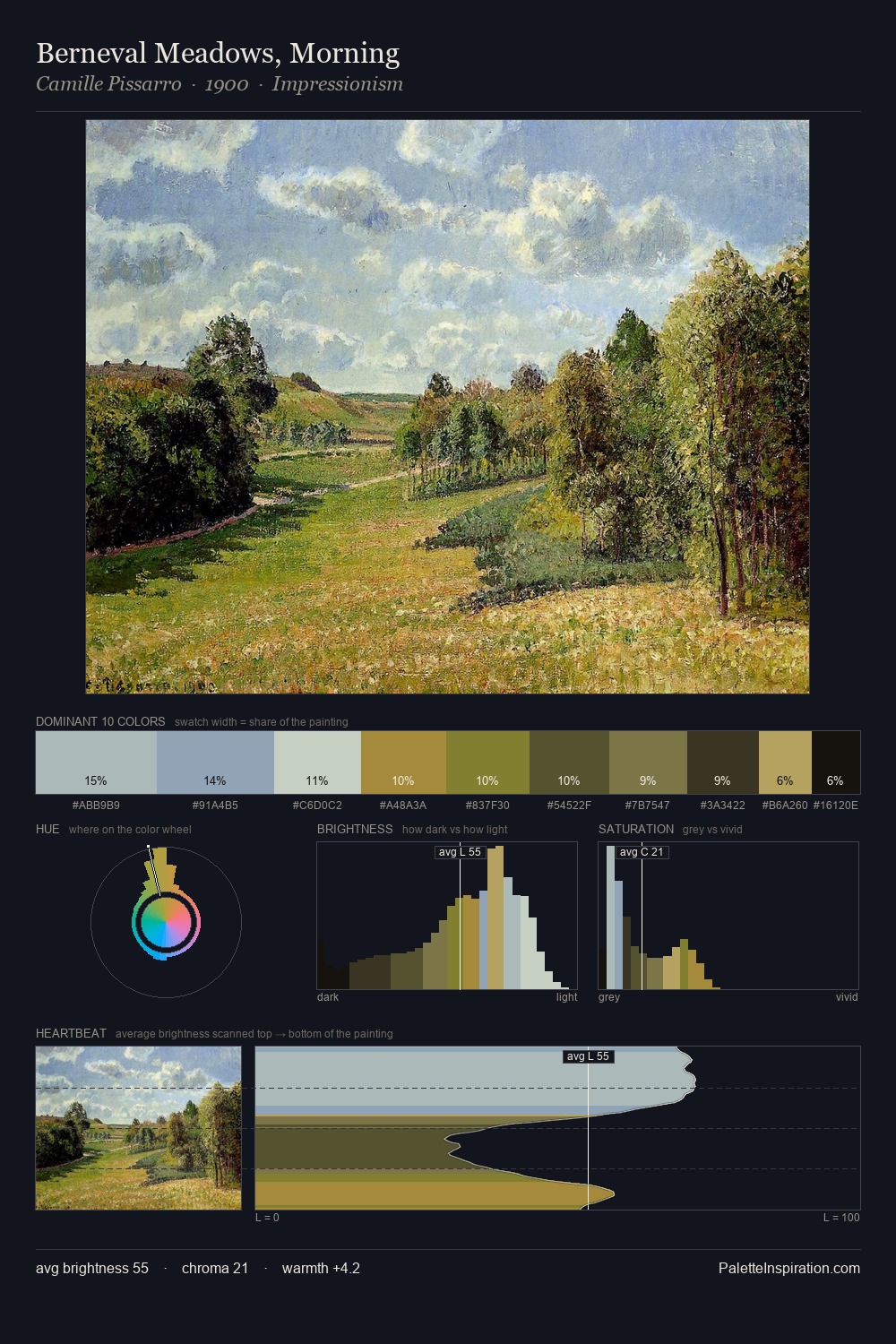Click the 'avg C 21' label in Saturation
The width and height of the screenshot is (896, 1344).
[642, 852]
